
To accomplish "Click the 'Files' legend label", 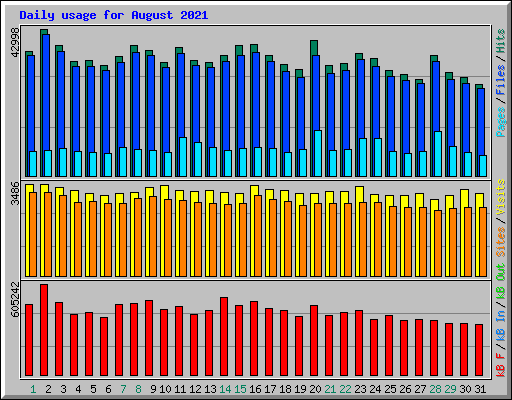I will [501, 80].
